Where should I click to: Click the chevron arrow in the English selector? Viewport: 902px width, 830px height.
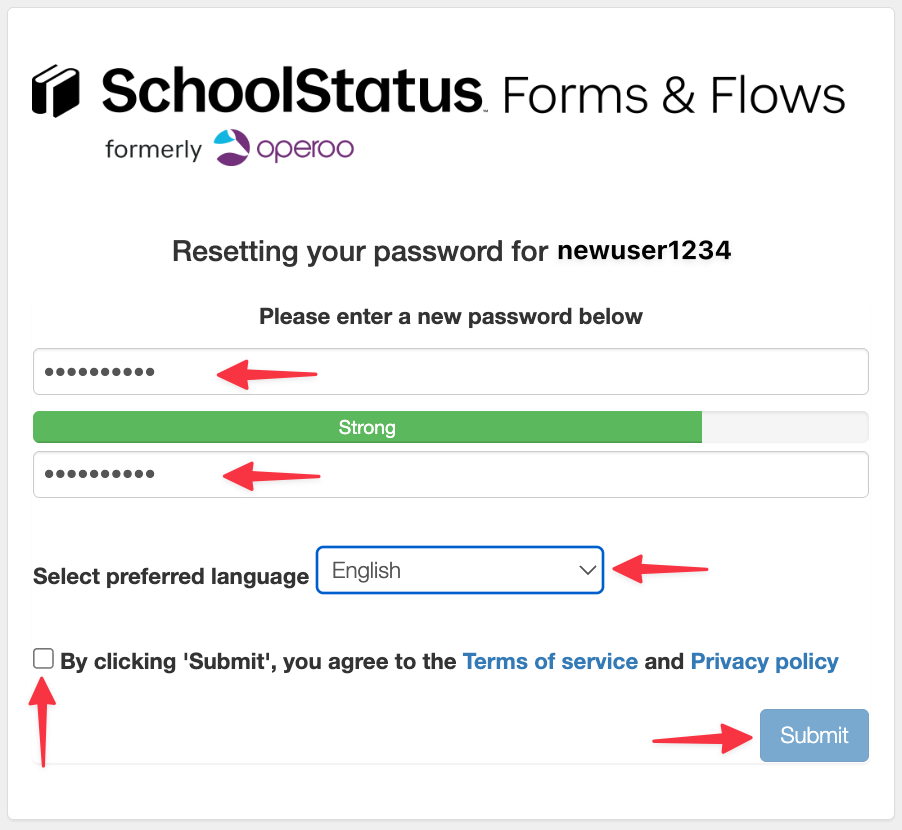point(587,570)
